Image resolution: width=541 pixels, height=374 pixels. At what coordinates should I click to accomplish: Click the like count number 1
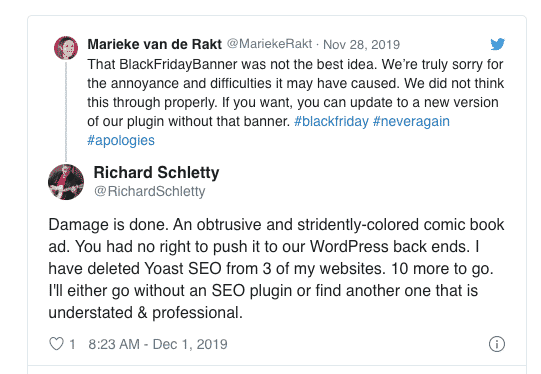pyautogui.click(x=72, y=344)
